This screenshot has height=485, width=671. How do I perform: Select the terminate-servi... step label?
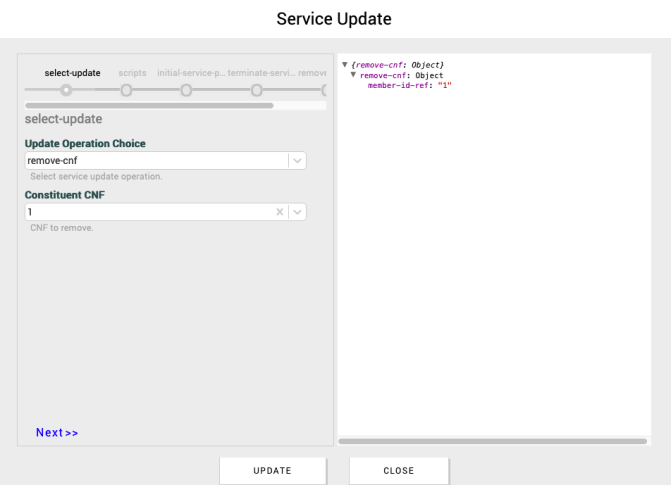click(x=260, y=73)
